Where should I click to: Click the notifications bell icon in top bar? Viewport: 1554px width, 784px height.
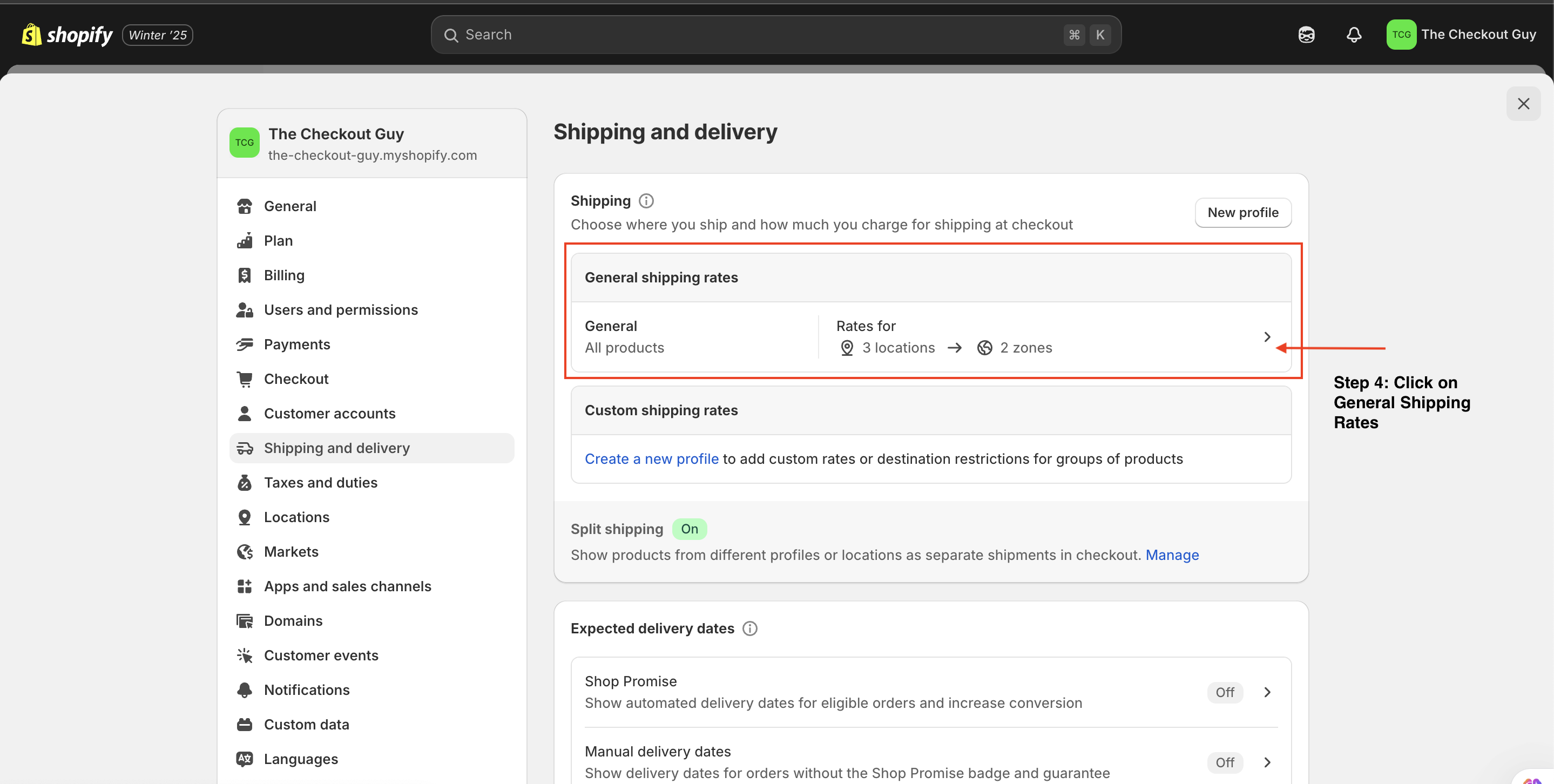(1354, 35)
